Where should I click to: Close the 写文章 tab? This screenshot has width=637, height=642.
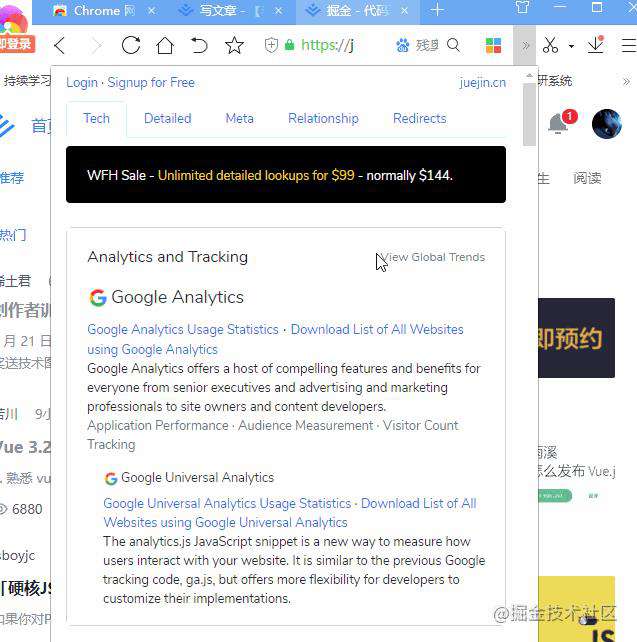tap(278, 11)
